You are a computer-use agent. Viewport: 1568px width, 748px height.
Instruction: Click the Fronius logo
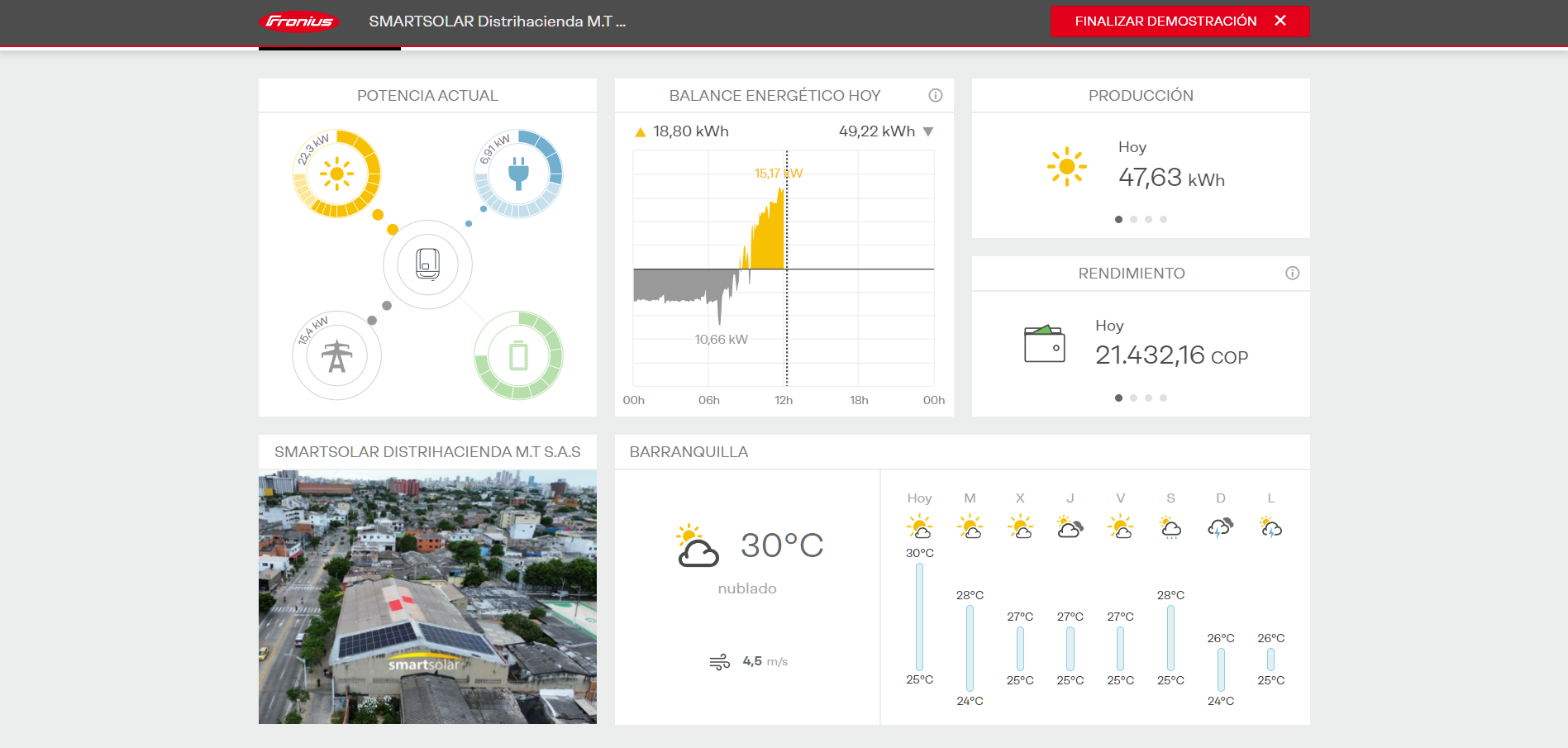tap(299, 21)
